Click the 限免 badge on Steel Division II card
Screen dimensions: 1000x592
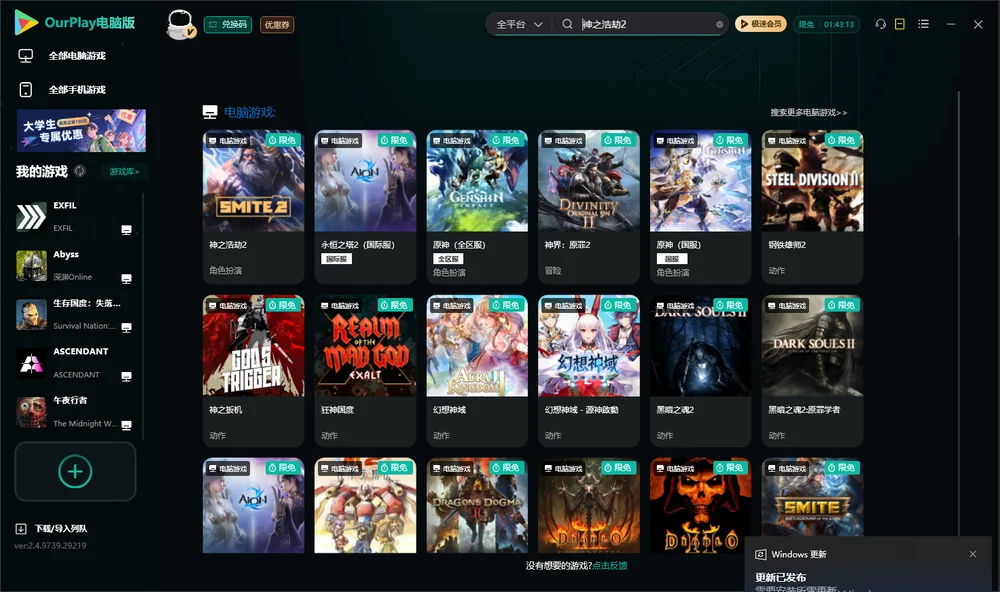click(842, 140)
